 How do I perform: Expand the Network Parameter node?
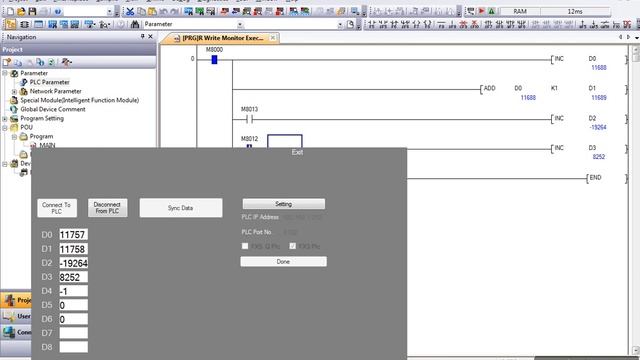point(14,91)
